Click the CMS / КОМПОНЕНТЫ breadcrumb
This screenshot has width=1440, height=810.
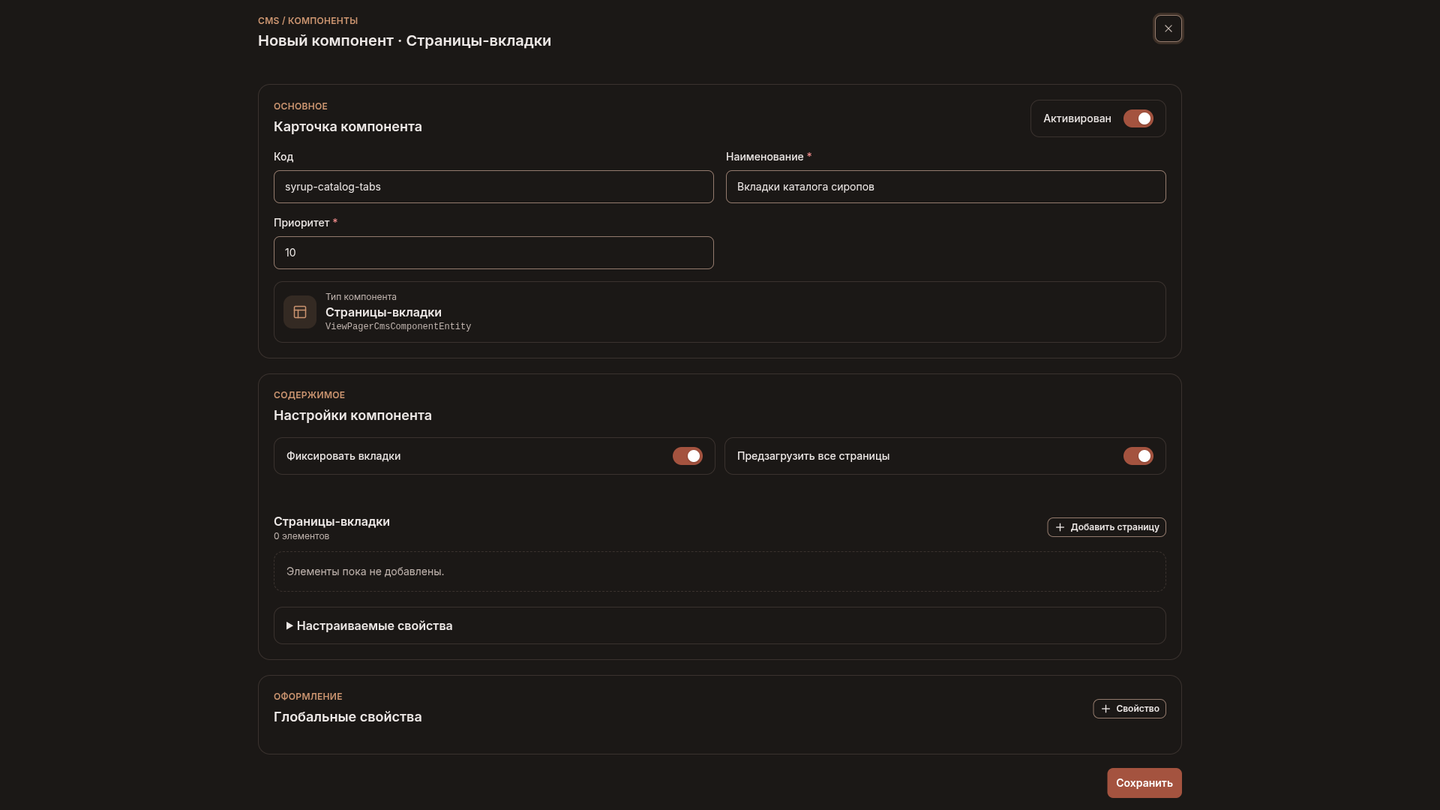[x=308, y=21]
